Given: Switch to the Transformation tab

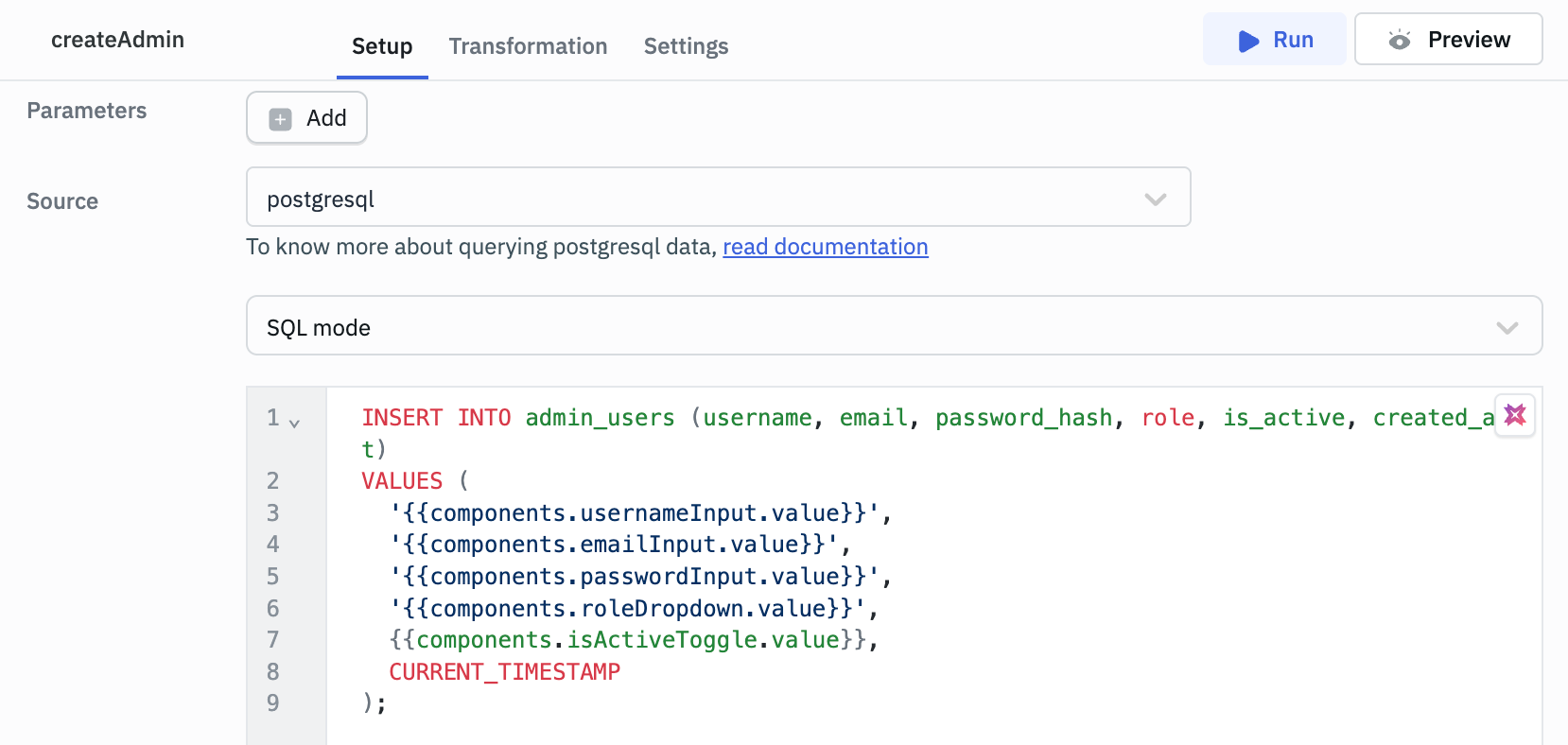Looking at the screenshot, I should [528, 46].
